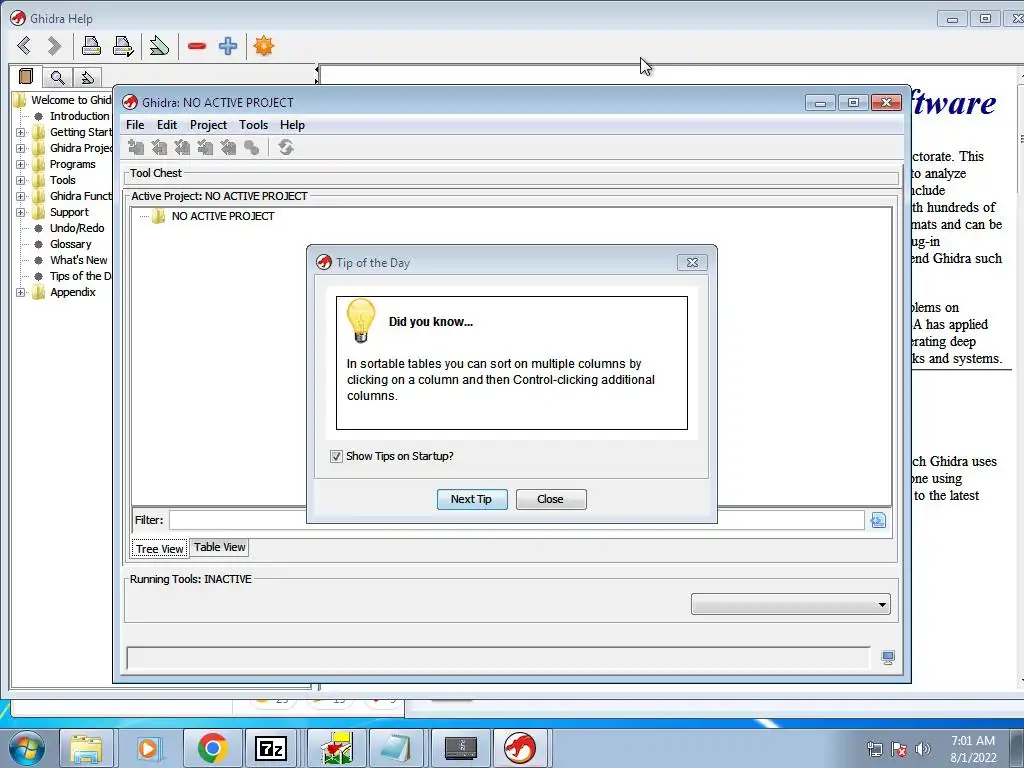
Task: Click the console monitor icon at bottom right
Action: (888, 658)
